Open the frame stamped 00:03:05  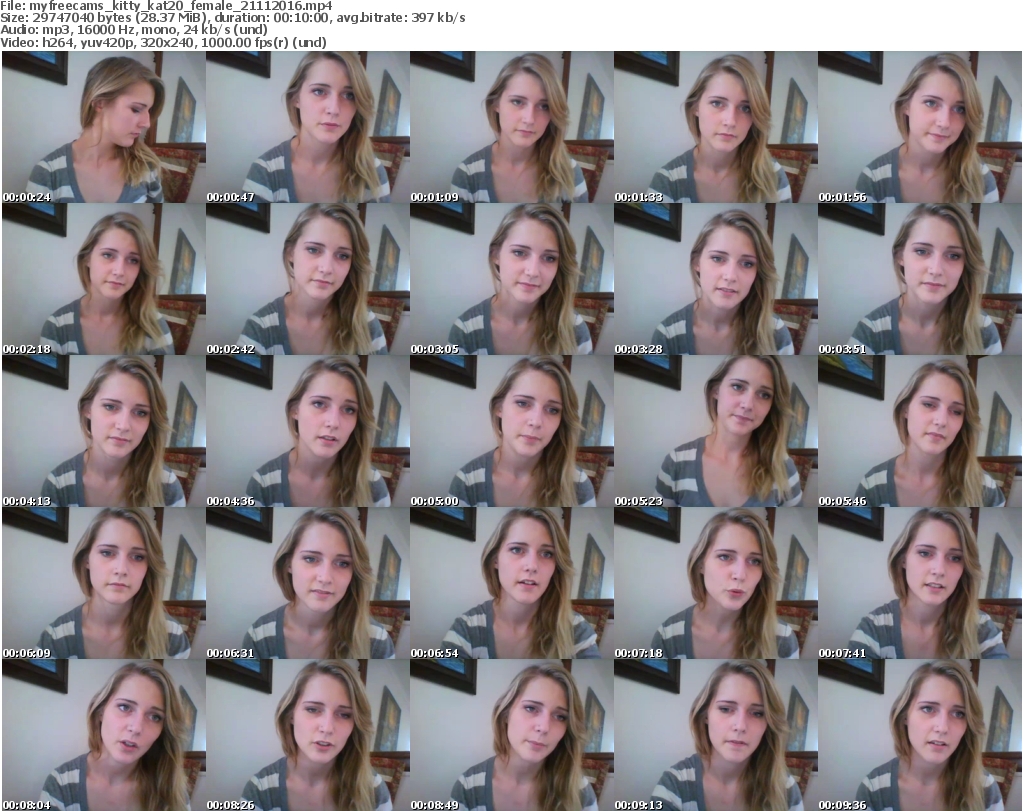pos(511,279)
